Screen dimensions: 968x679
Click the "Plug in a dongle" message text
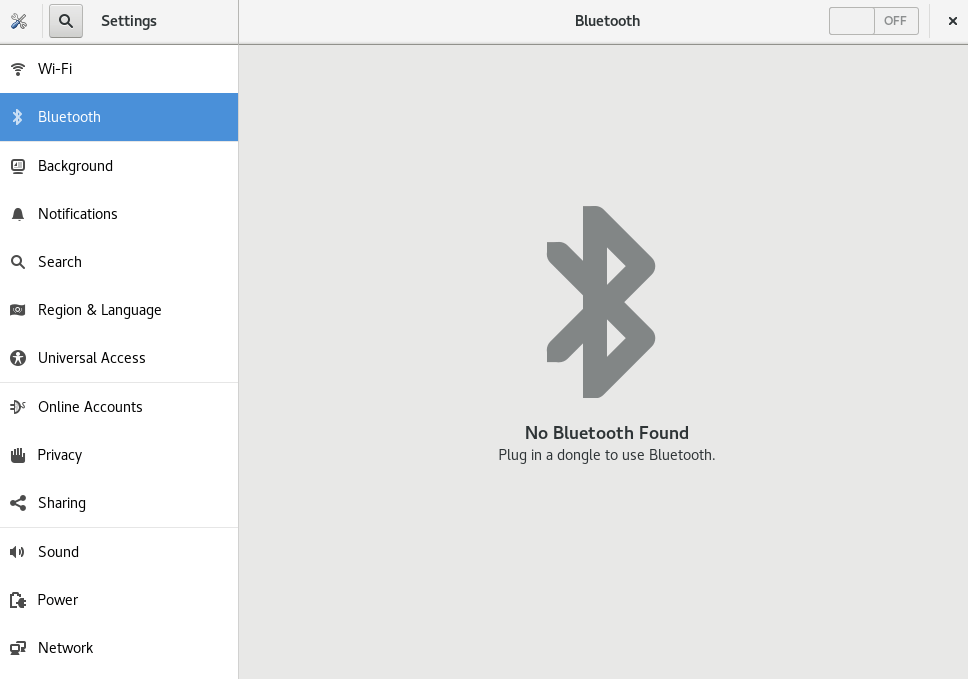(x=607, y=454)
